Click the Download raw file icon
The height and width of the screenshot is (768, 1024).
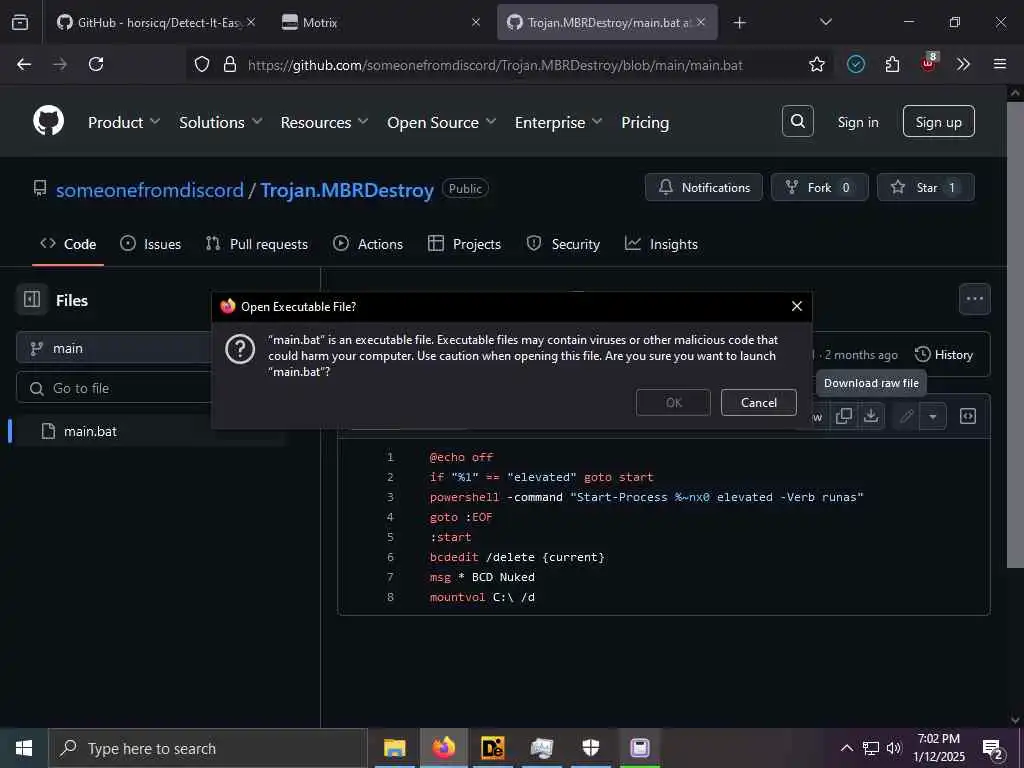871,416
